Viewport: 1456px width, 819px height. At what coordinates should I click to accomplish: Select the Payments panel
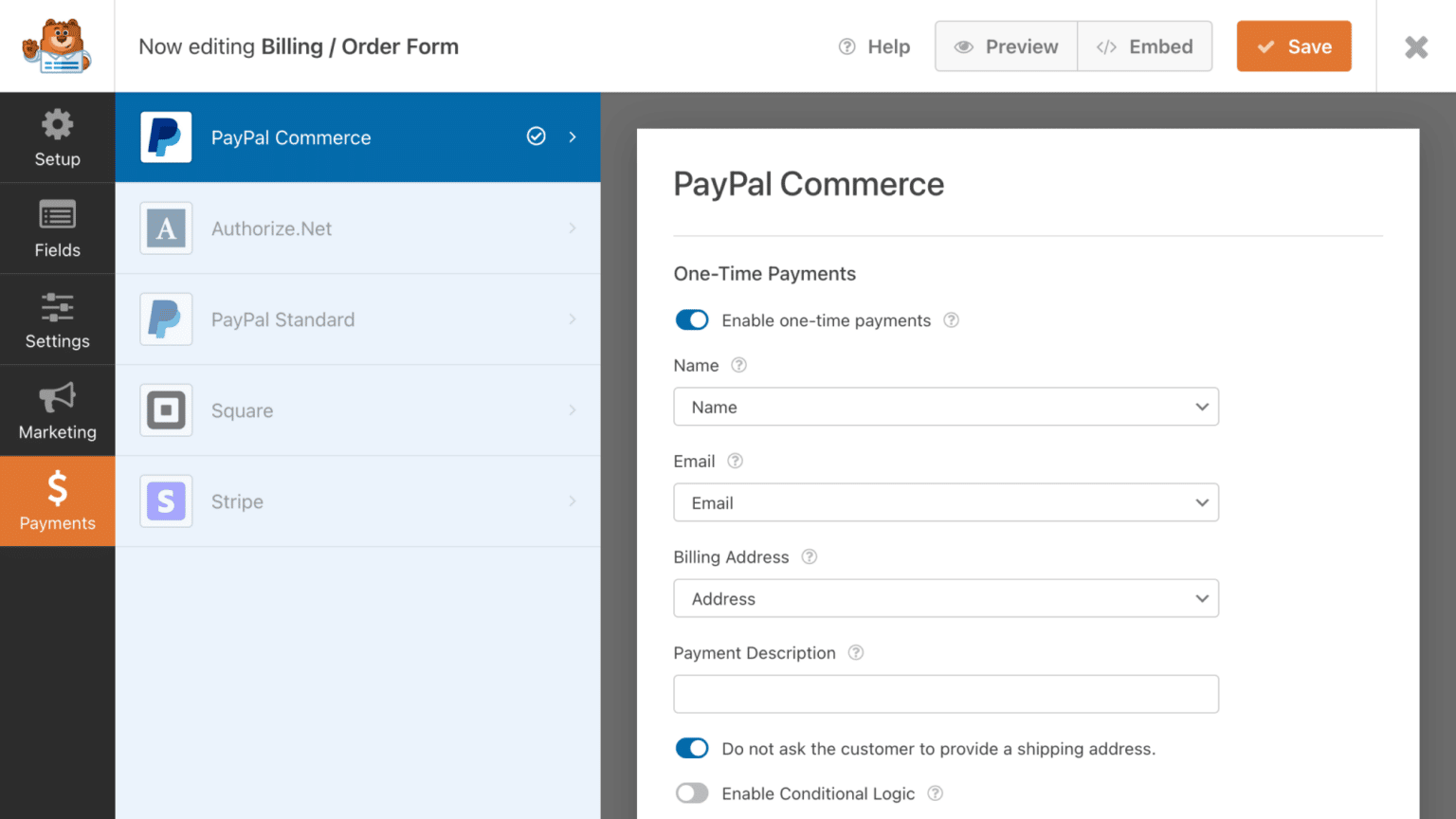57,501
